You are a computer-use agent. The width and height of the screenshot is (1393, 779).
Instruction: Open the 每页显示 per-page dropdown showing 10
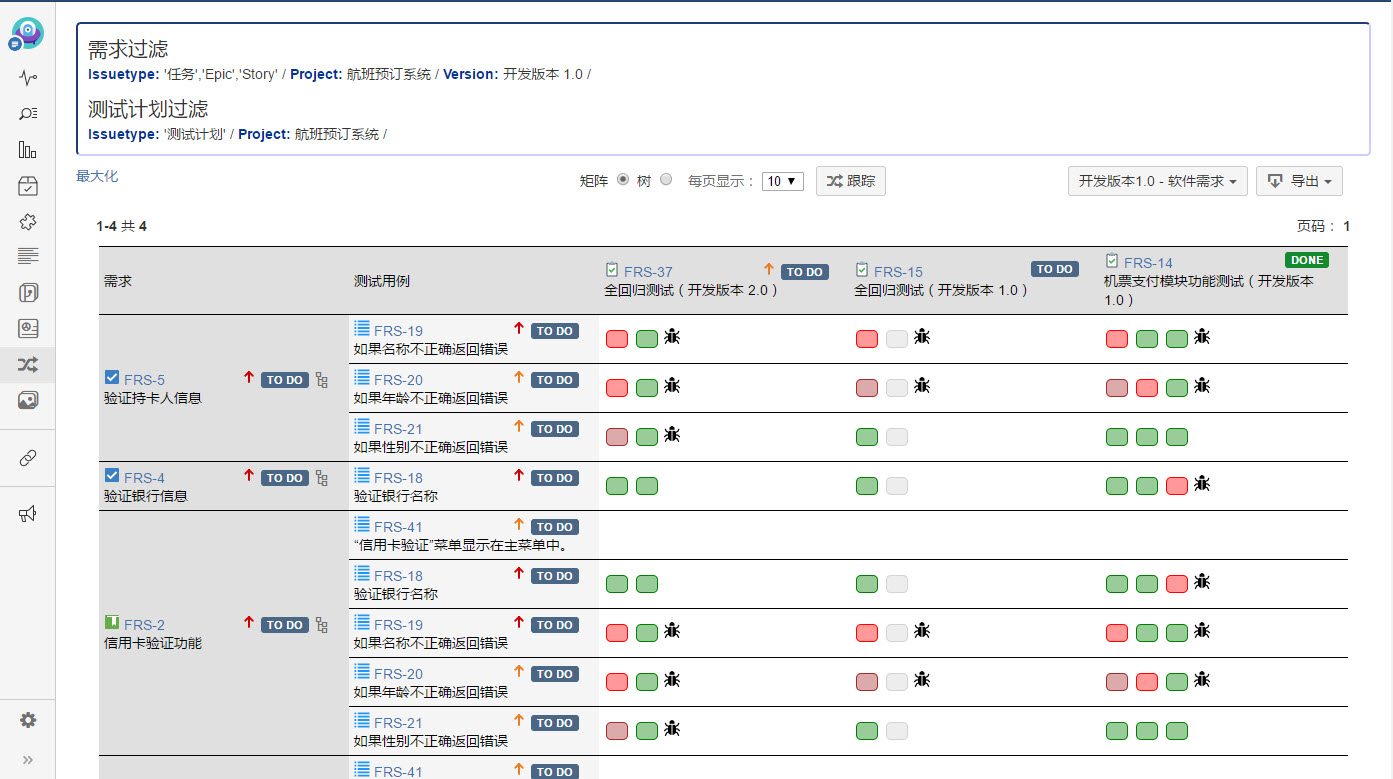pyautogui.click(x=783, y=181)
